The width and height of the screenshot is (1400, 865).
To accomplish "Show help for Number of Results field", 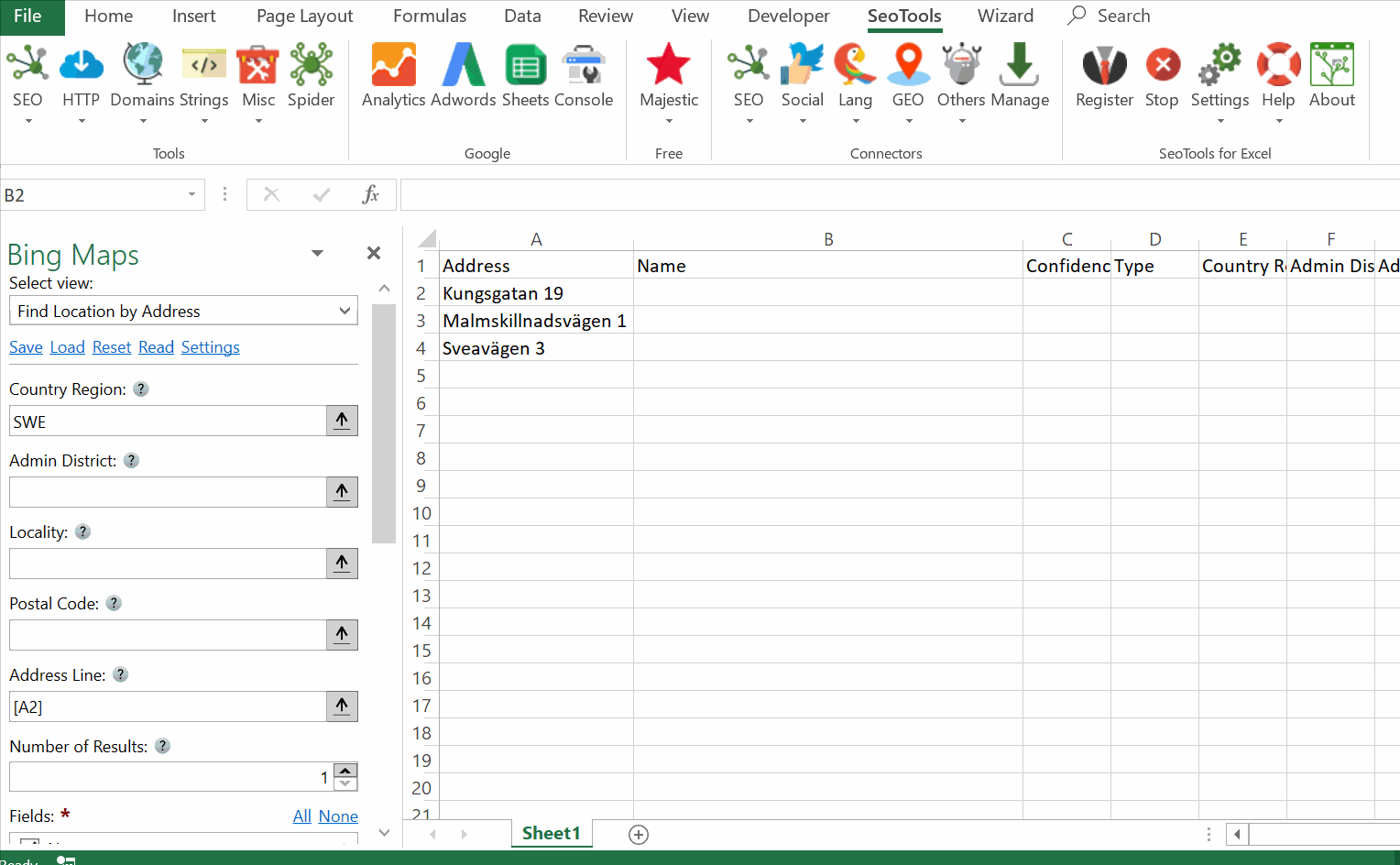I will [x=163, y=746].
